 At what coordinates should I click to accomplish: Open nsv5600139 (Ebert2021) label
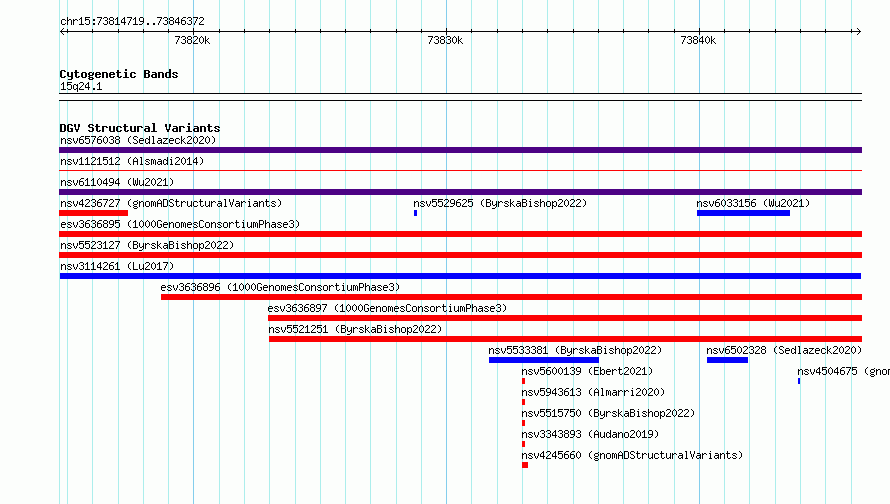click(x=587, y=371)
